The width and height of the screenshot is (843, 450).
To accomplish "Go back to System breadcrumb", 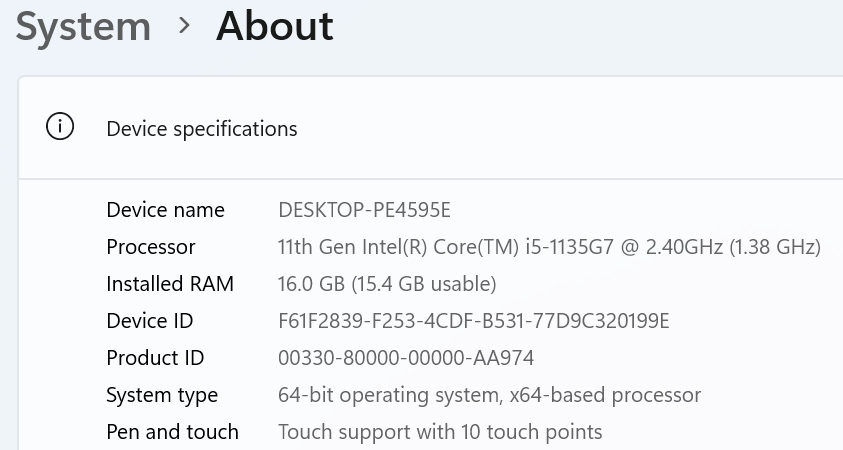I will 83,27.
